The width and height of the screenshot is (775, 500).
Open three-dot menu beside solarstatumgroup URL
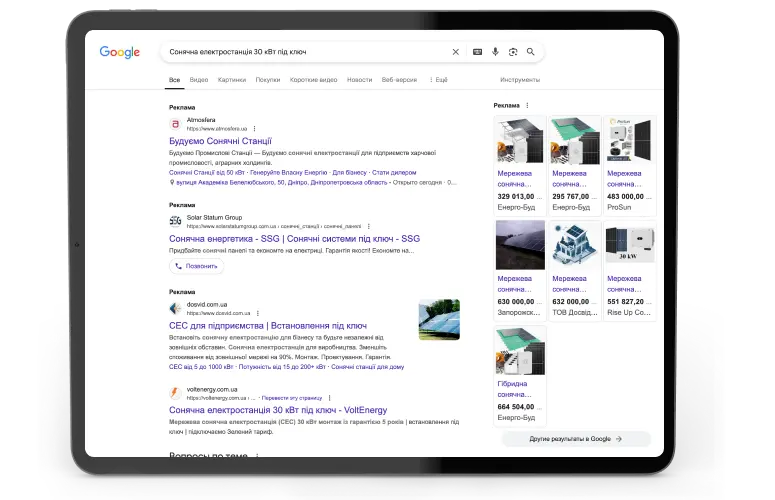click(x=369, y=226)
